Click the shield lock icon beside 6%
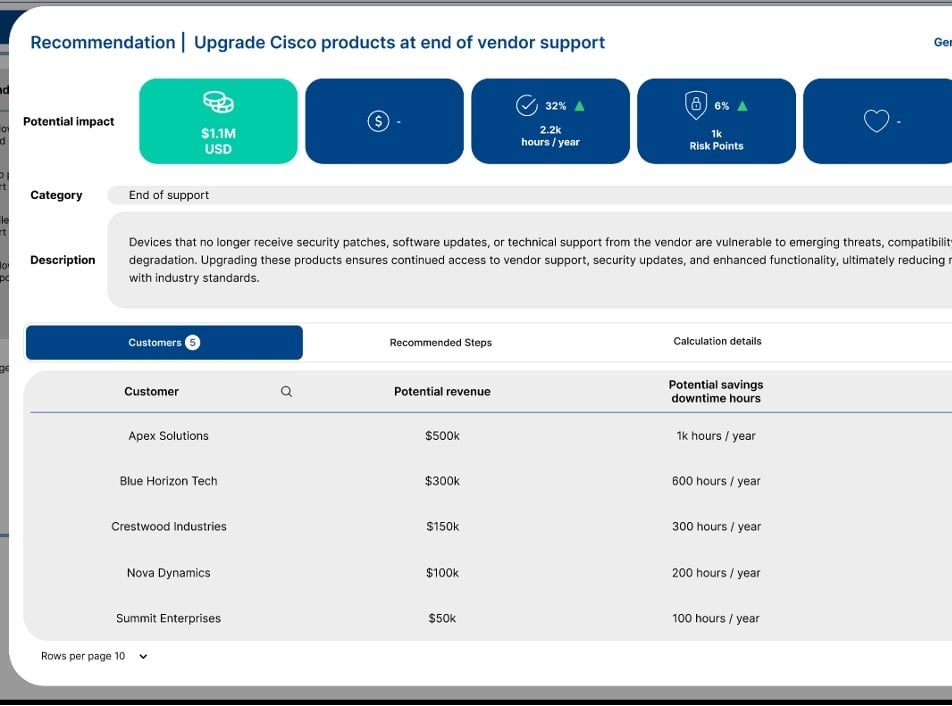 [695, 105]
